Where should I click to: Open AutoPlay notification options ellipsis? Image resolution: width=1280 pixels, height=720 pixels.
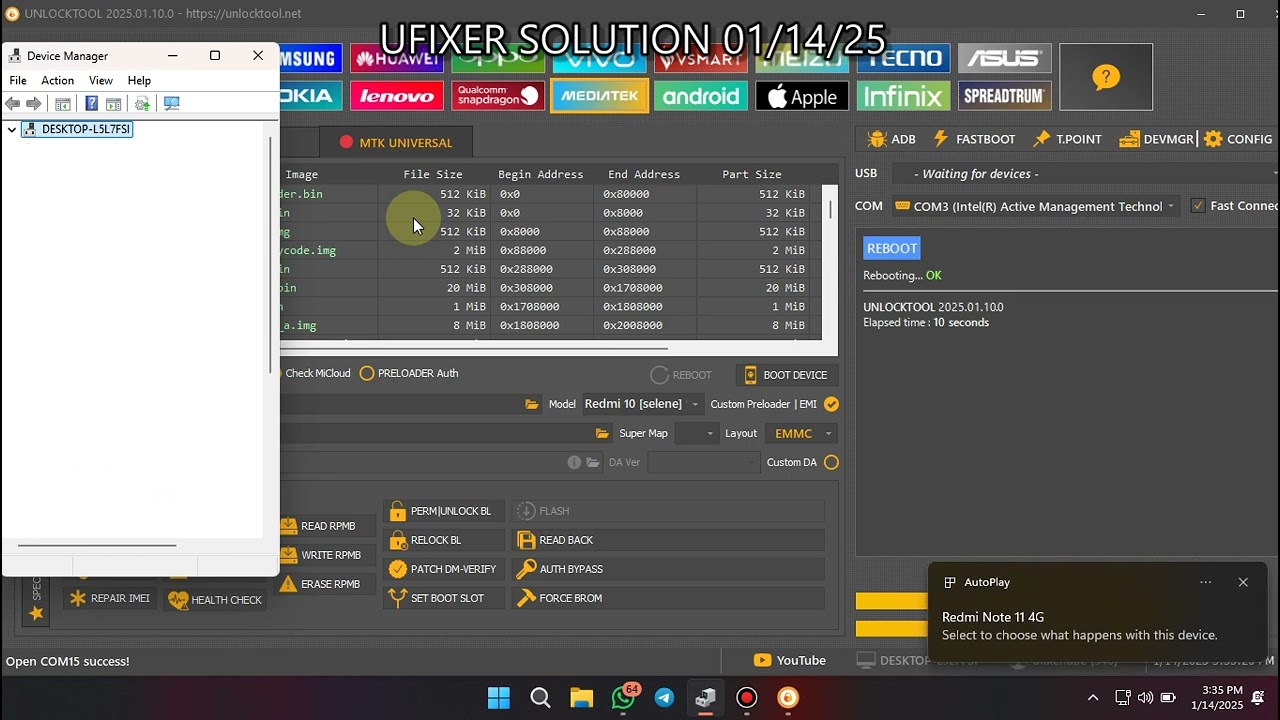click(1206, 582)
